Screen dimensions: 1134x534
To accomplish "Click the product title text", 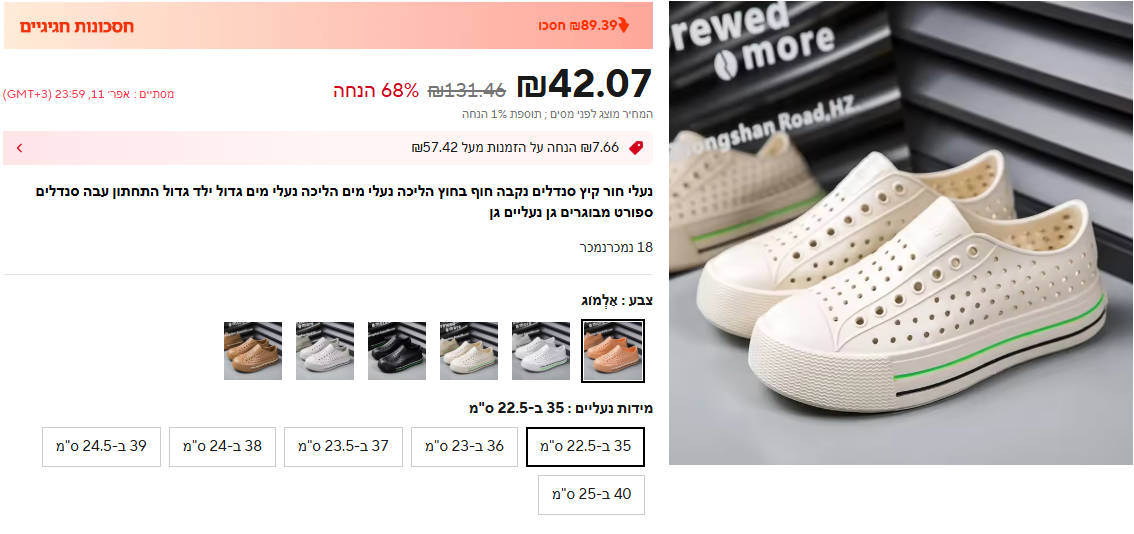I will coord(344,202).
